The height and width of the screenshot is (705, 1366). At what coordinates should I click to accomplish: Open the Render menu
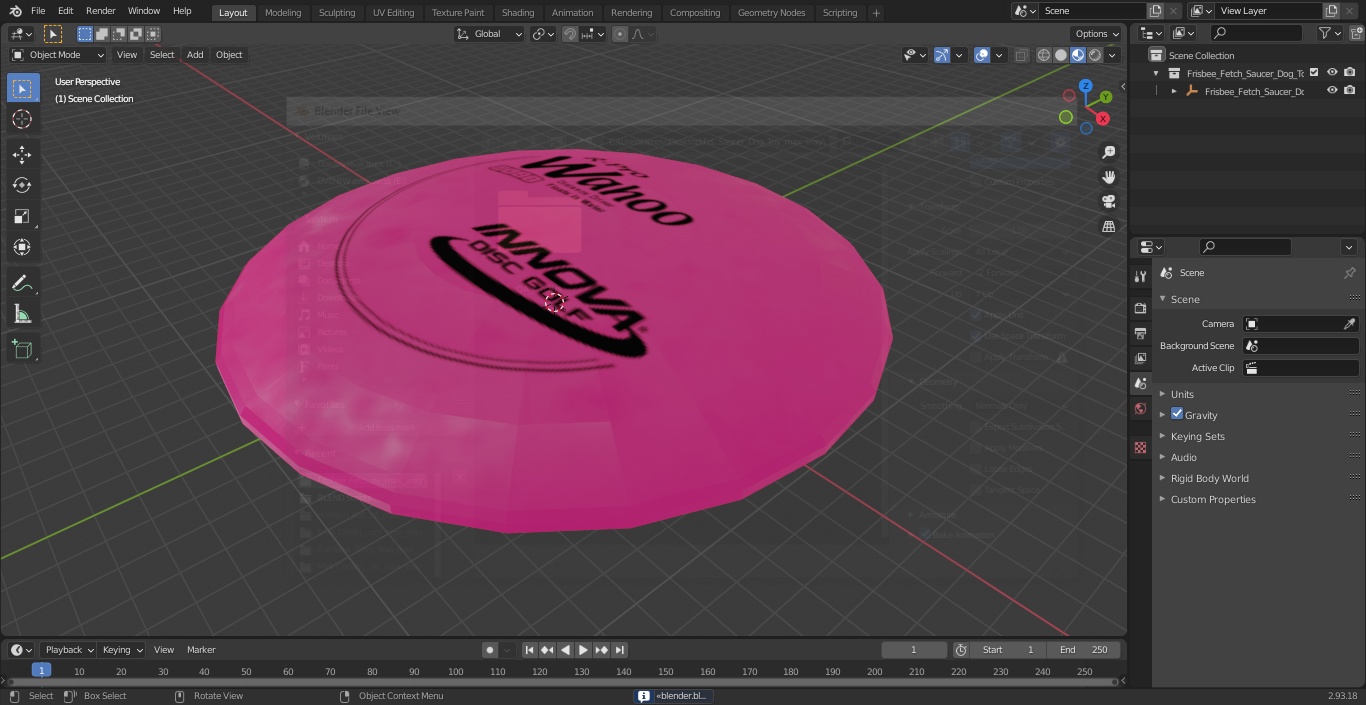click(100, 11)
